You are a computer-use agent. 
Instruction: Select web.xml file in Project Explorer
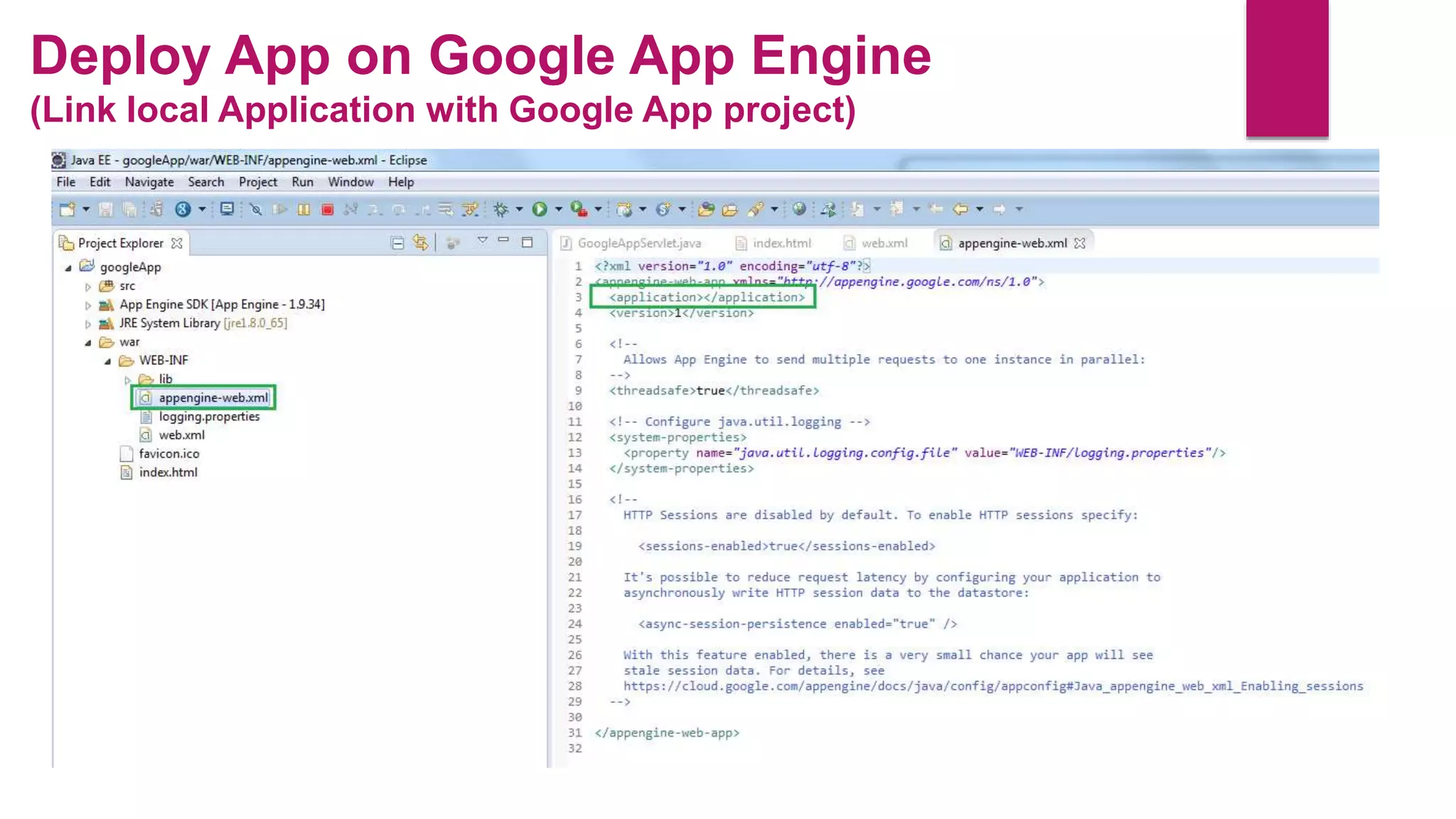173,435
